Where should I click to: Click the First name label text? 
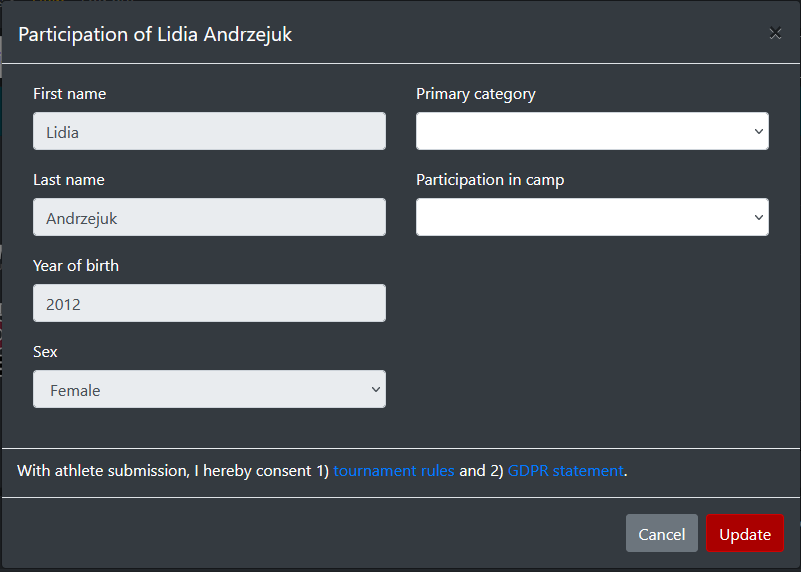(x=69, y=94)
